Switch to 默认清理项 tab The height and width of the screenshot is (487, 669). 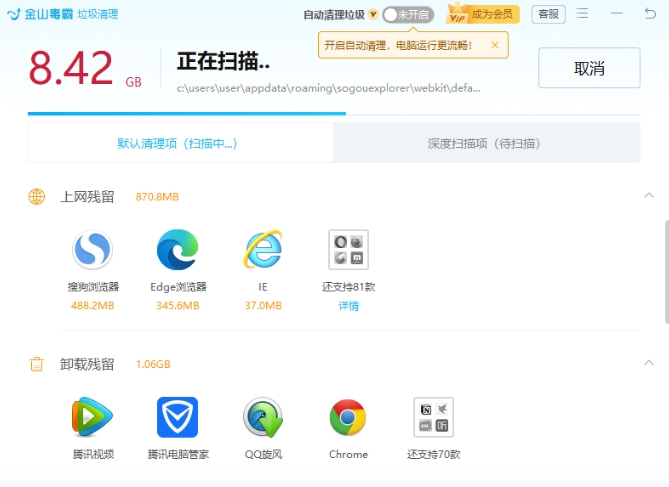[180, 143]
